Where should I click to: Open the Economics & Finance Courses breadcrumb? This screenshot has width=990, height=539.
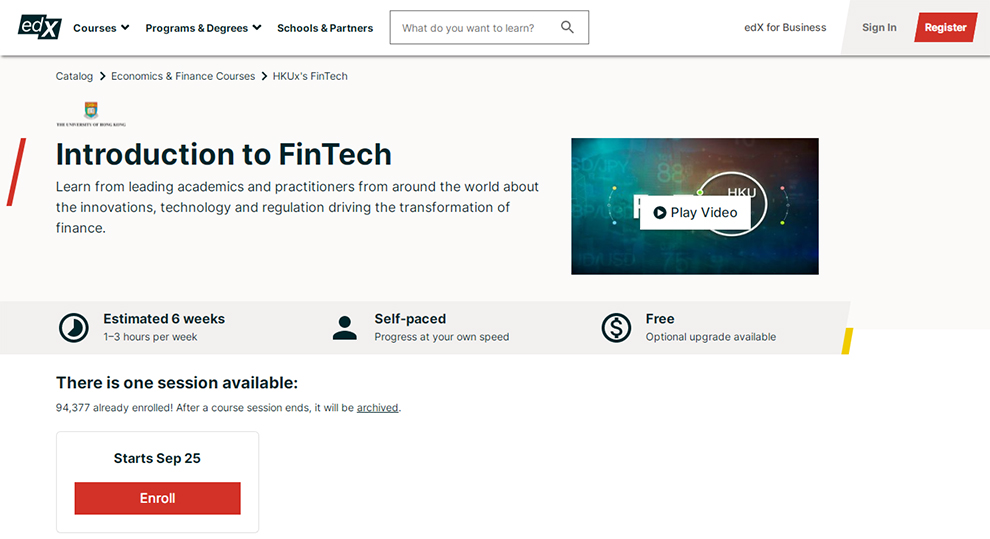pos(183,76)
